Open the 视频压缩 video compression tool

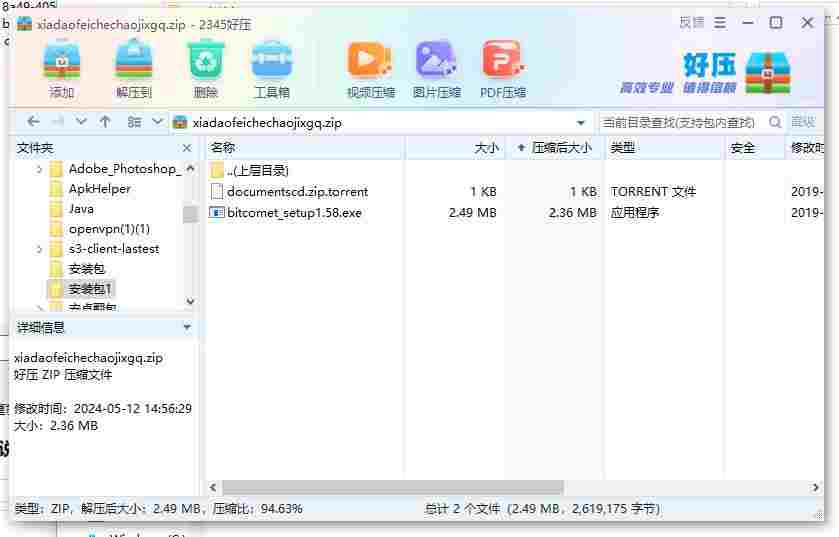(x=370, y=70)
